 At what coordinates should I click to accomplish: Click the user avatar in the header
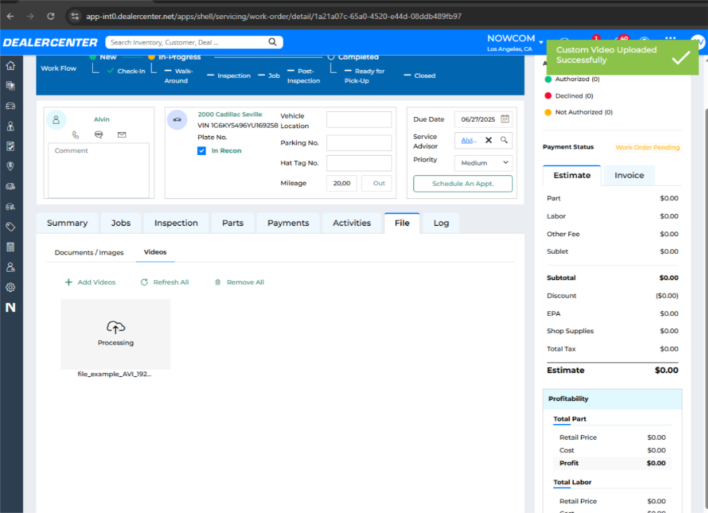coord(698,42)
